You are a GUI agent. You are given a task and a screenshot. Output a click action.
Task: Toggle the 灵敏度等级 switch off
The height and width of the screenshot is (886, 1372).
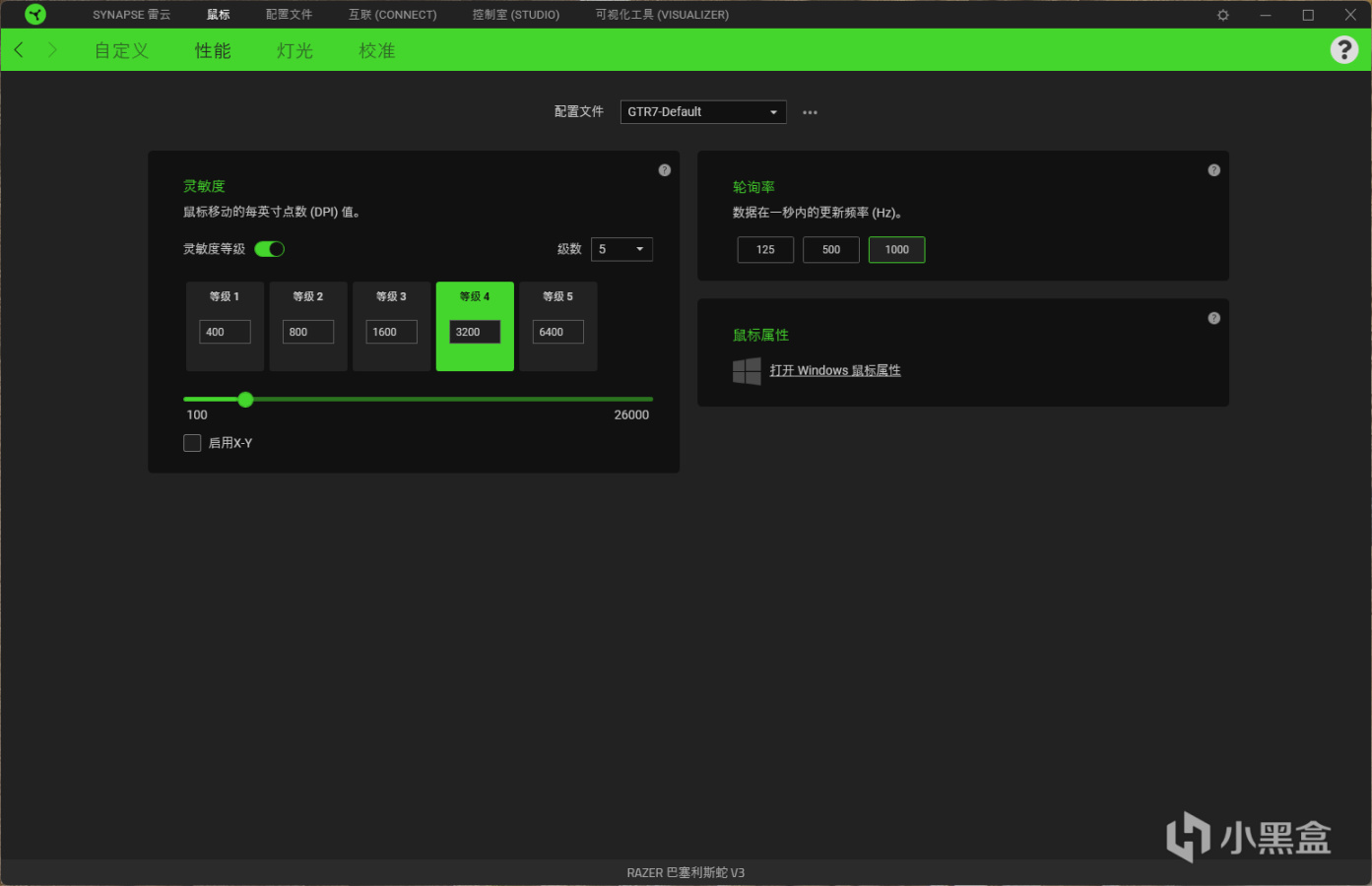tap(270, 249)
